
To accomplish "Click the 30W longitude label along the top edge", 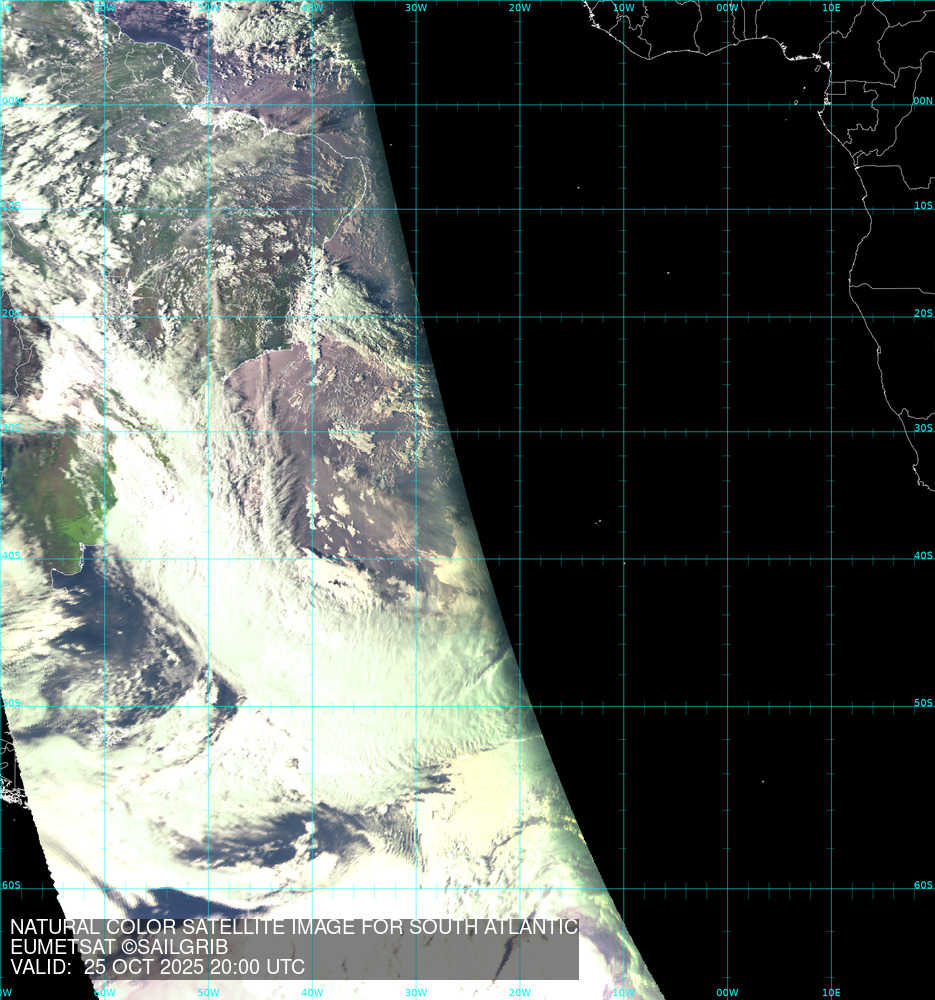I will pos(416,7).
